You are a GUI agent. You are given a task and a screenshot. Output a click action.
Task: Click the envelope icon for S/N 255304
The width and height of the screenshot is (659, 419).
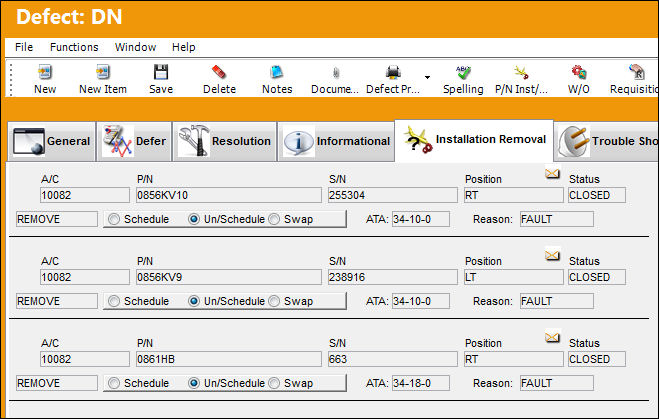tap(552, 173)
